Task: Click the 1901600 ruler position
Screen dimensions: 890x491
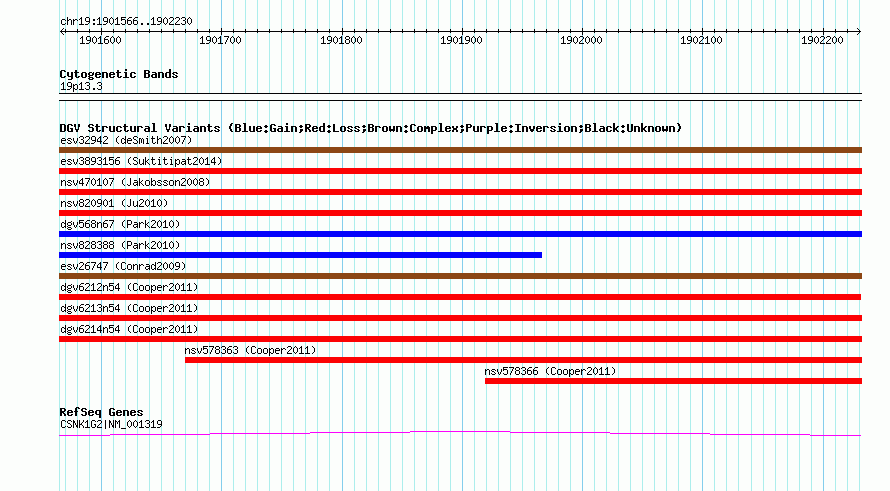Action: click(100, 40)
